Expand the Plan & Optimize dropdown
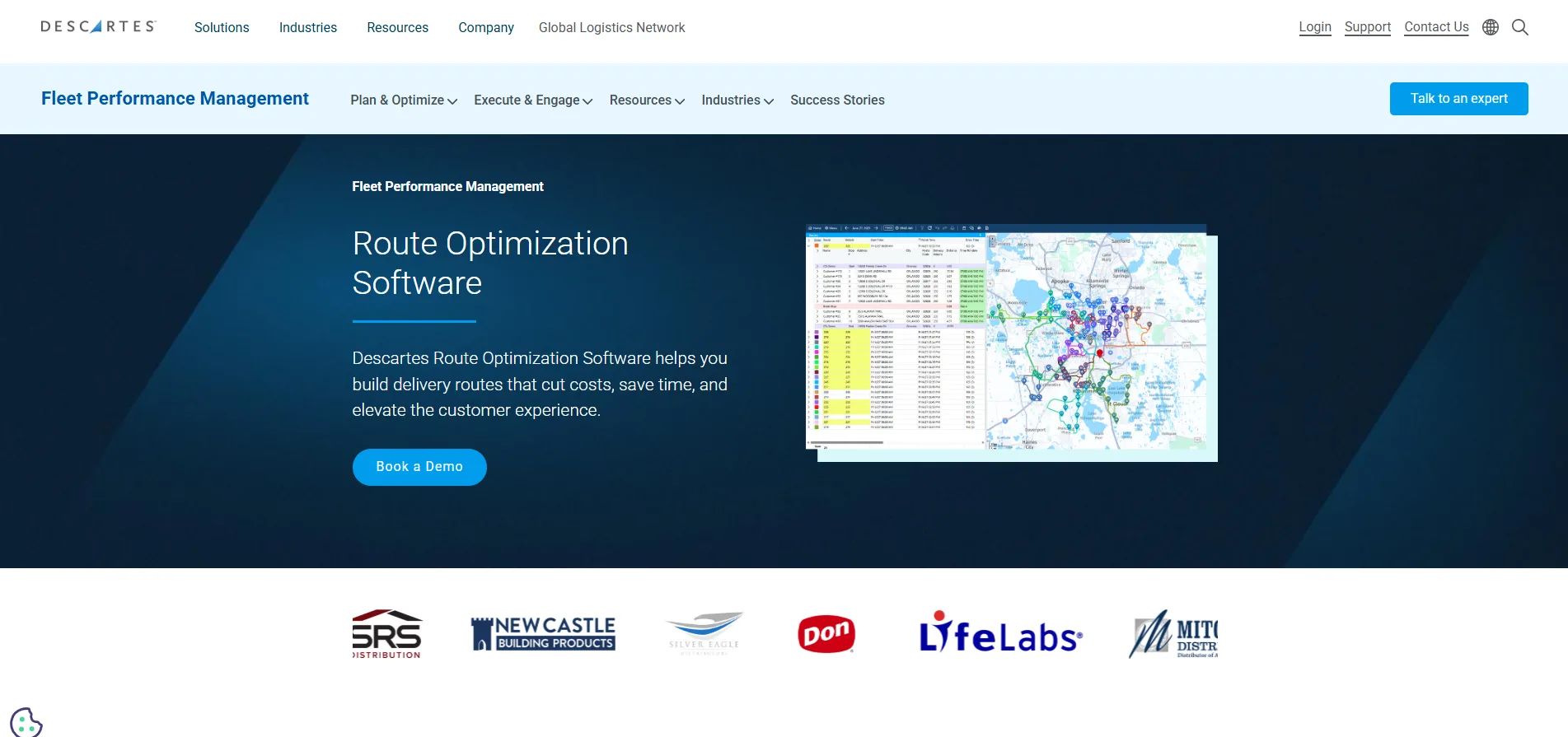Screen dimensions: 1568x737 [404, 100]
